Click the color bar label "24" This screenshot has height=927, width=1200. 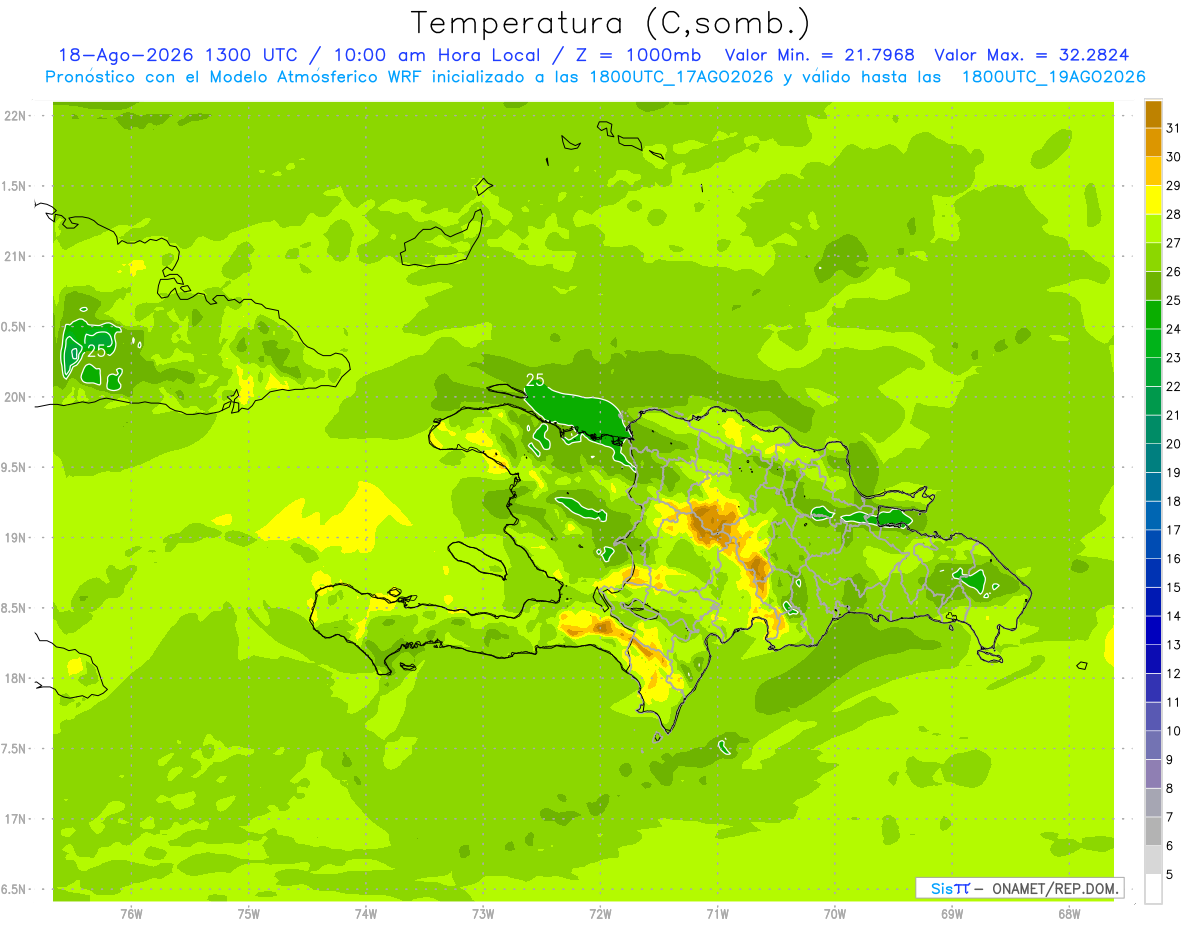pos(1173,329)
